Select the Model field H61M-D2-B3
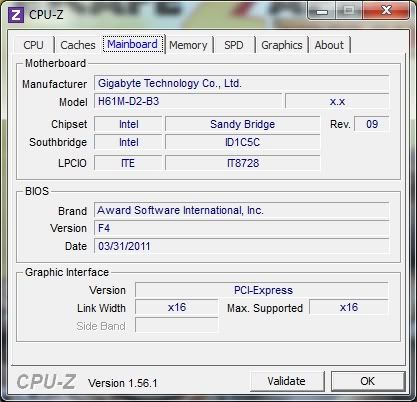 (x=188, y=101)
